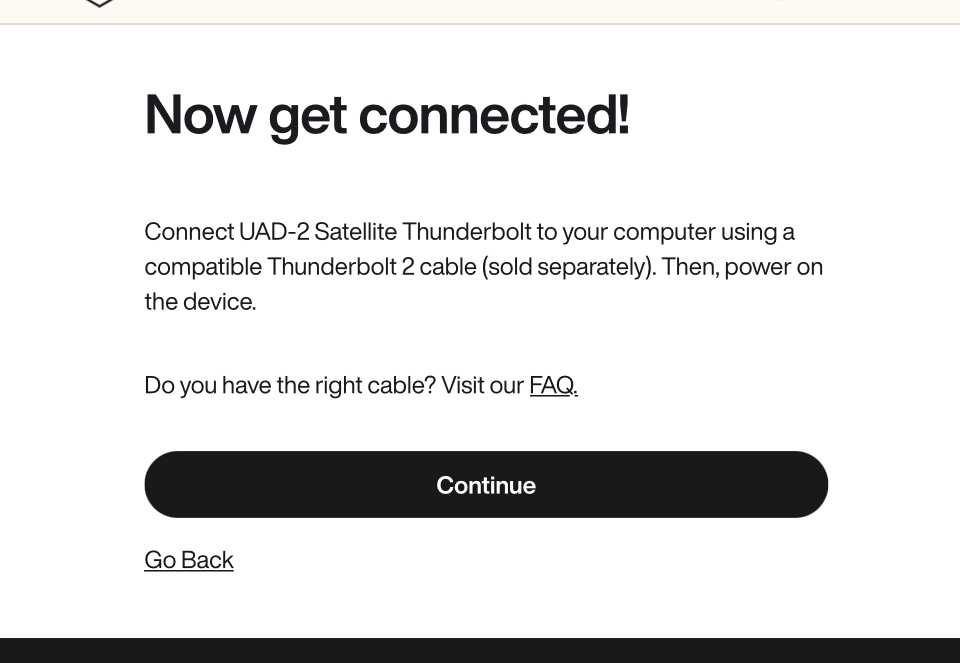Viewport: 960px width, 663px height.
Task: Click "Do you have the right cable?" text
Action: tap(290, 385)
